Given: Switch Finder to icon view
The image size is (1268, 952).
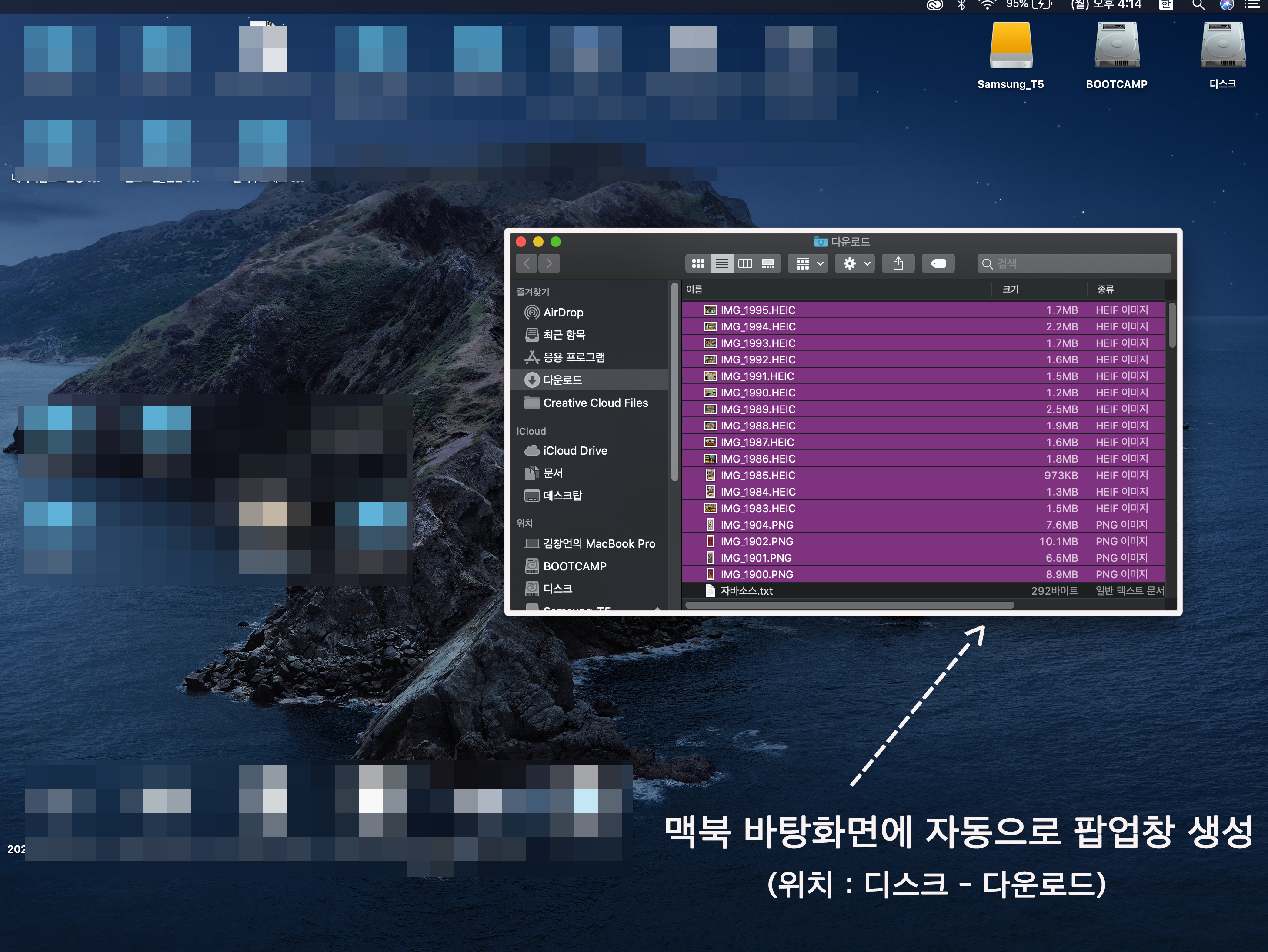Looking at the screenshot, I should pyautogui.click(x=697, y=264).
